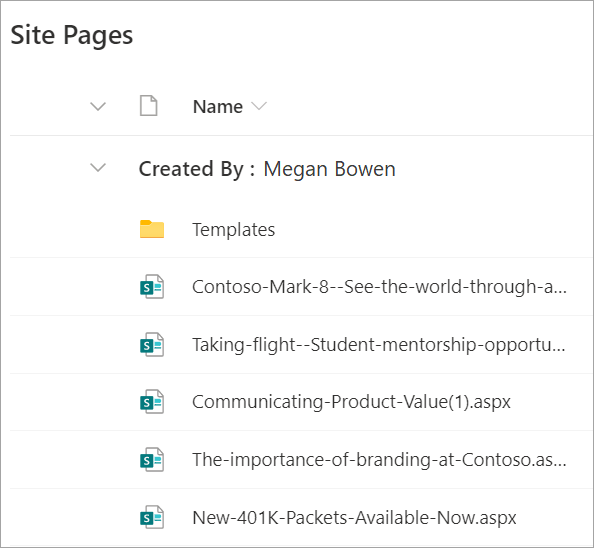Viewport: 594px width, 548px height.
Task: Open the Templates folder
Action: [x=234, y=230]
